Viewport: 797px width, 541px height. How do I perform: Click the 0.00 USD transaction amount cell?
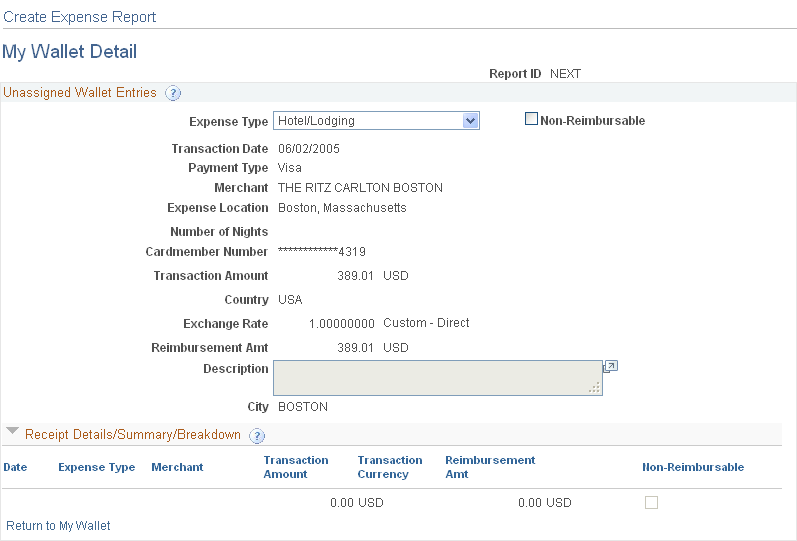click(x=357, y=503)
